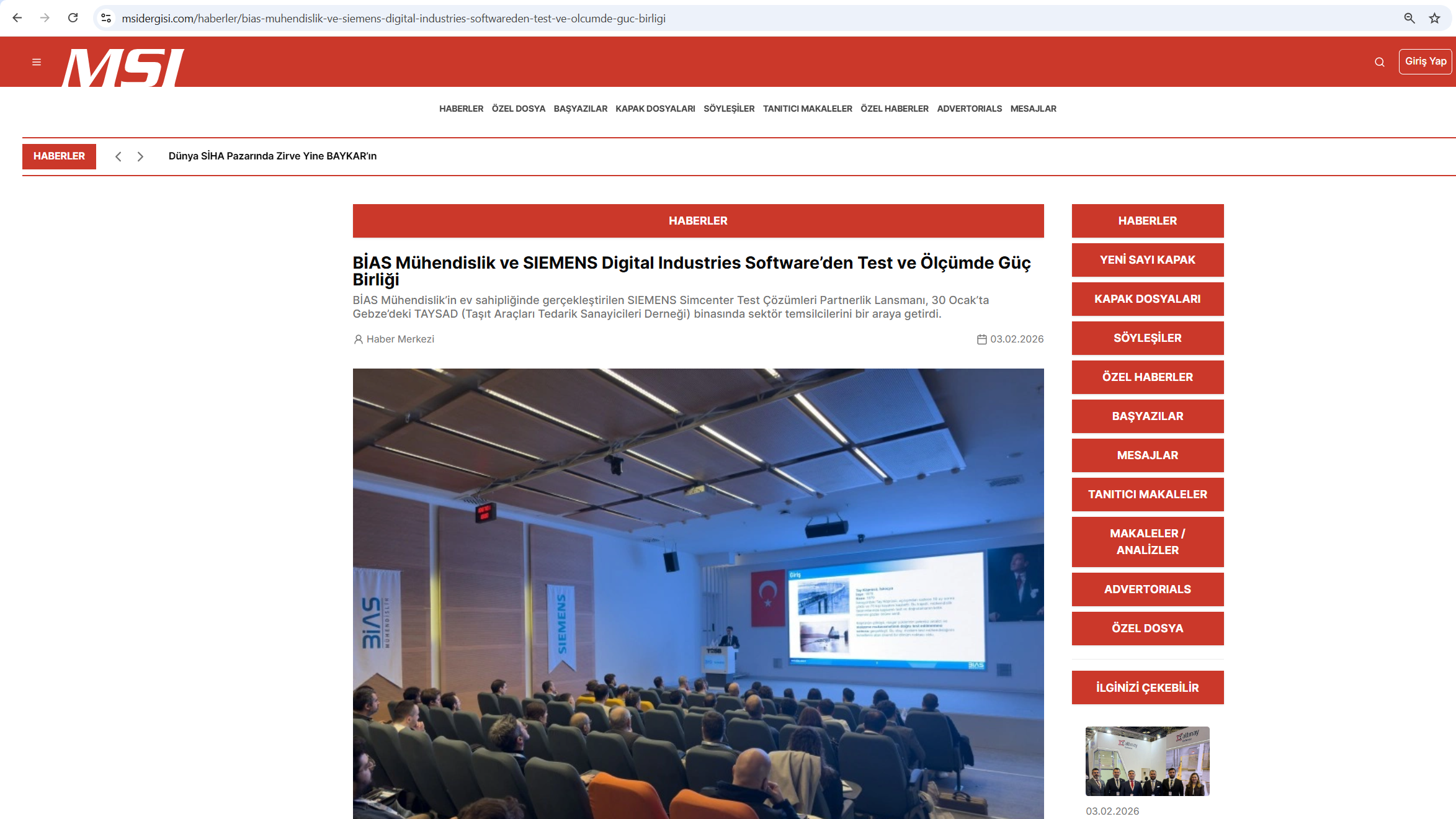Click the Giriş Yap button
This screenshot has height=819, width=1456.
[x=1425, y=61]
